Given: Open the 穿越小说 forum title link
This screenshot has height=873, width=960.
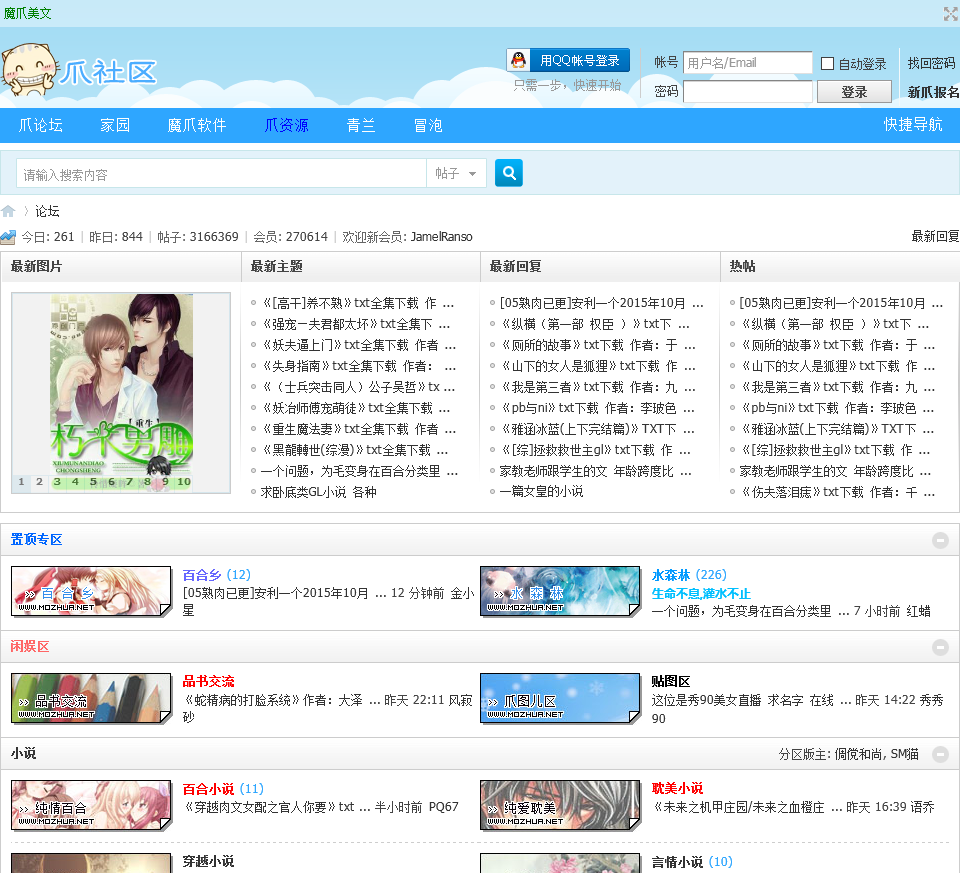Looking at the screenshot, I should click(x=208, y=861).
